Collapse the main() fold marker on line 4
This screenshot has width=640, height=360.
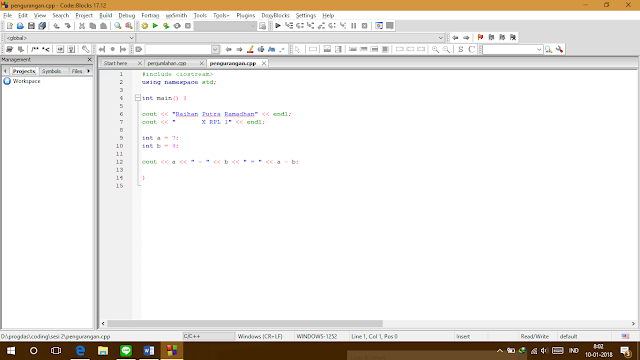click(x=138, y=98)
